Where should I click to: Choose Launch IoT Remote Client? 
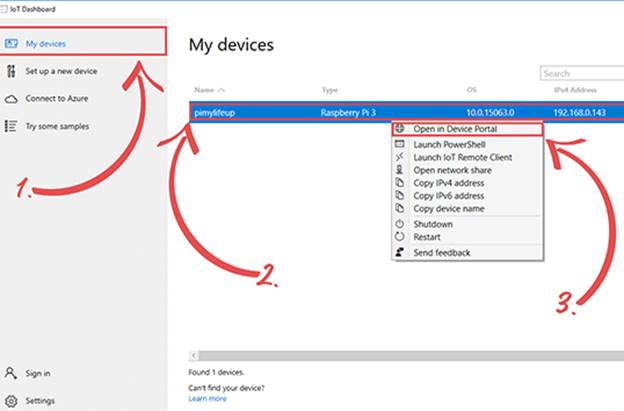(x=461, y=158)
